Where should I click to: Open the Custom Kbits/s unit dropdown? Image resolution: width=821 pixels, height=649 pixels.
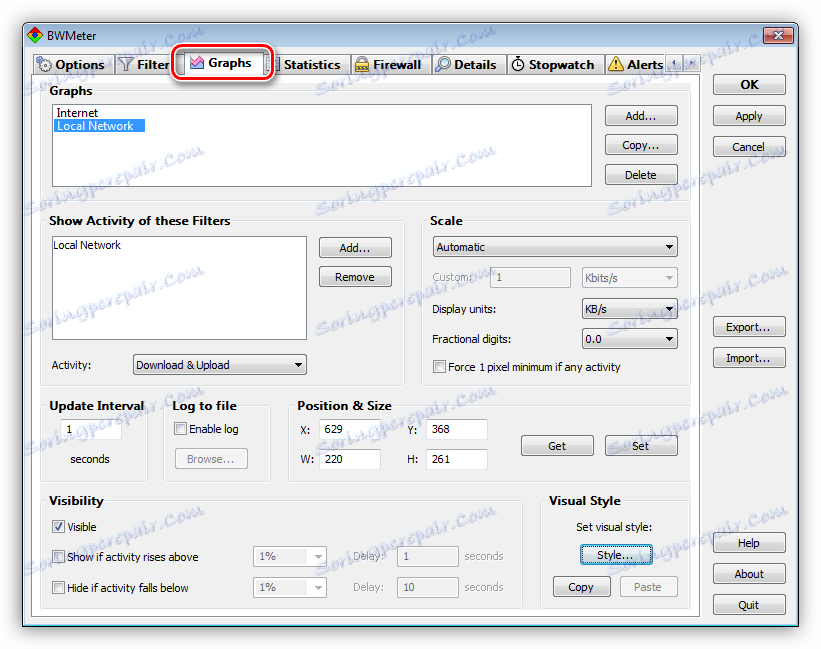629,278
